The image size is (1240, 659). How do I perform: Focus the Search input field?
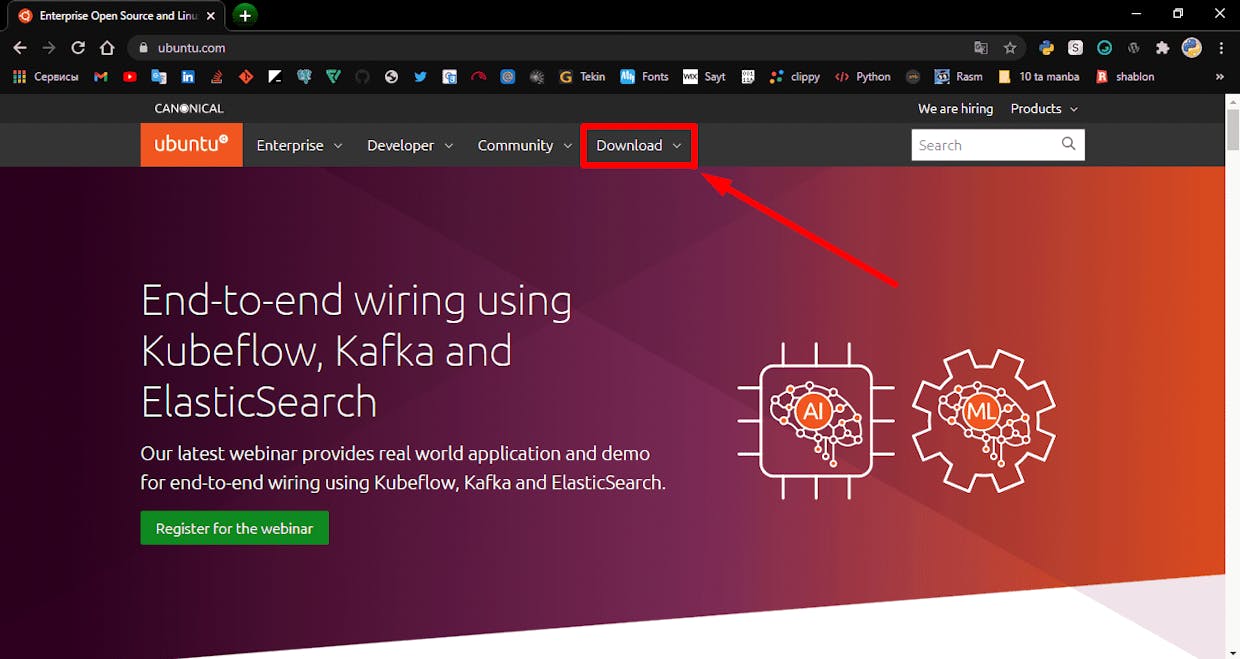pyautogui.click(x=985, y=145)
